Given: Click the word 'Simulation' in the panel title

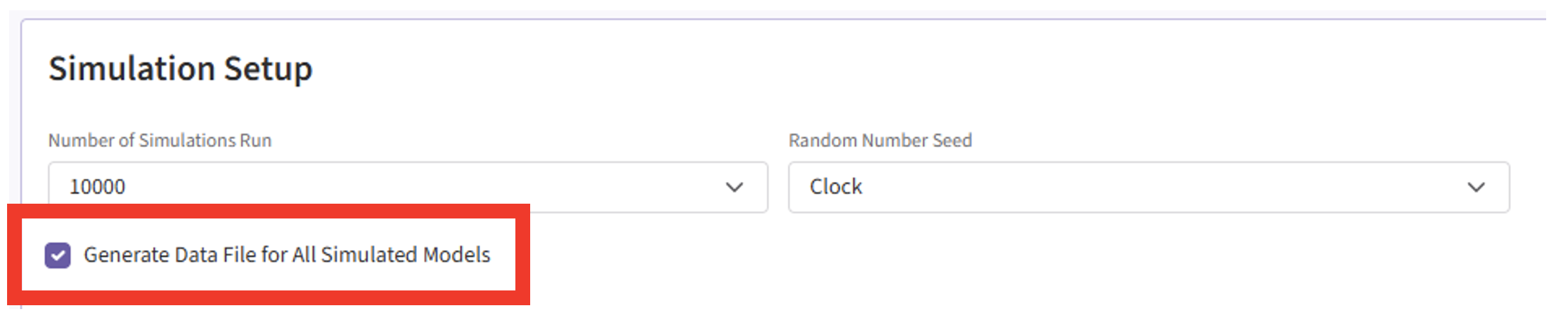Looking at the screenshot, I should [x=132, y=69].
